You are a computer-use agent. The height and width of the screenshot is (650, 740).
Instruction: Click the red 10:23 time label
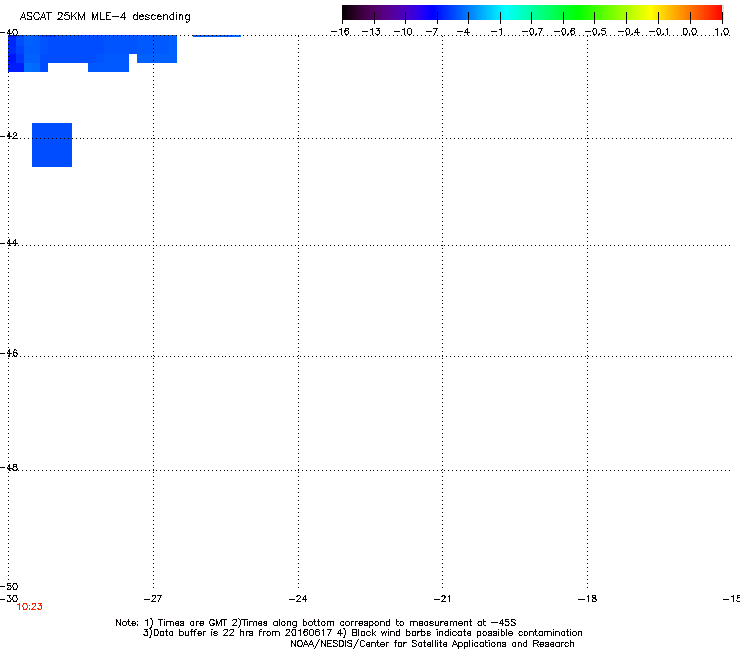click(30, 607)
